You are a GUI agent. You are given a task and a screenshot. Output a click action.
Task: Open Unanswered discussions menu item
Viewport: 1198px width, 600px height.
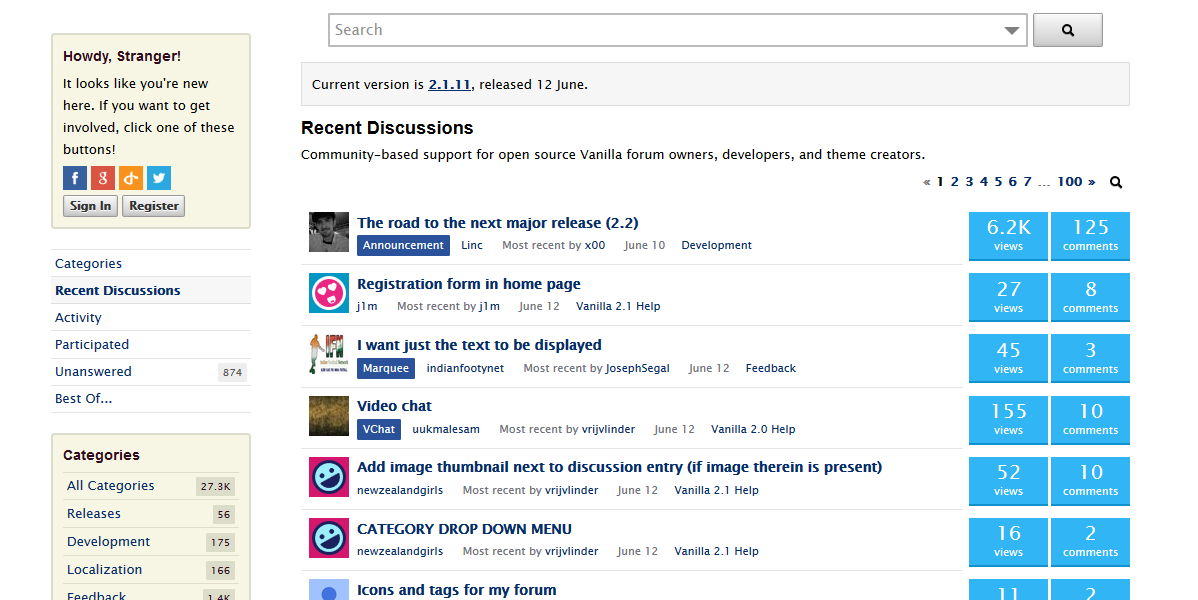tap(151, 371)
